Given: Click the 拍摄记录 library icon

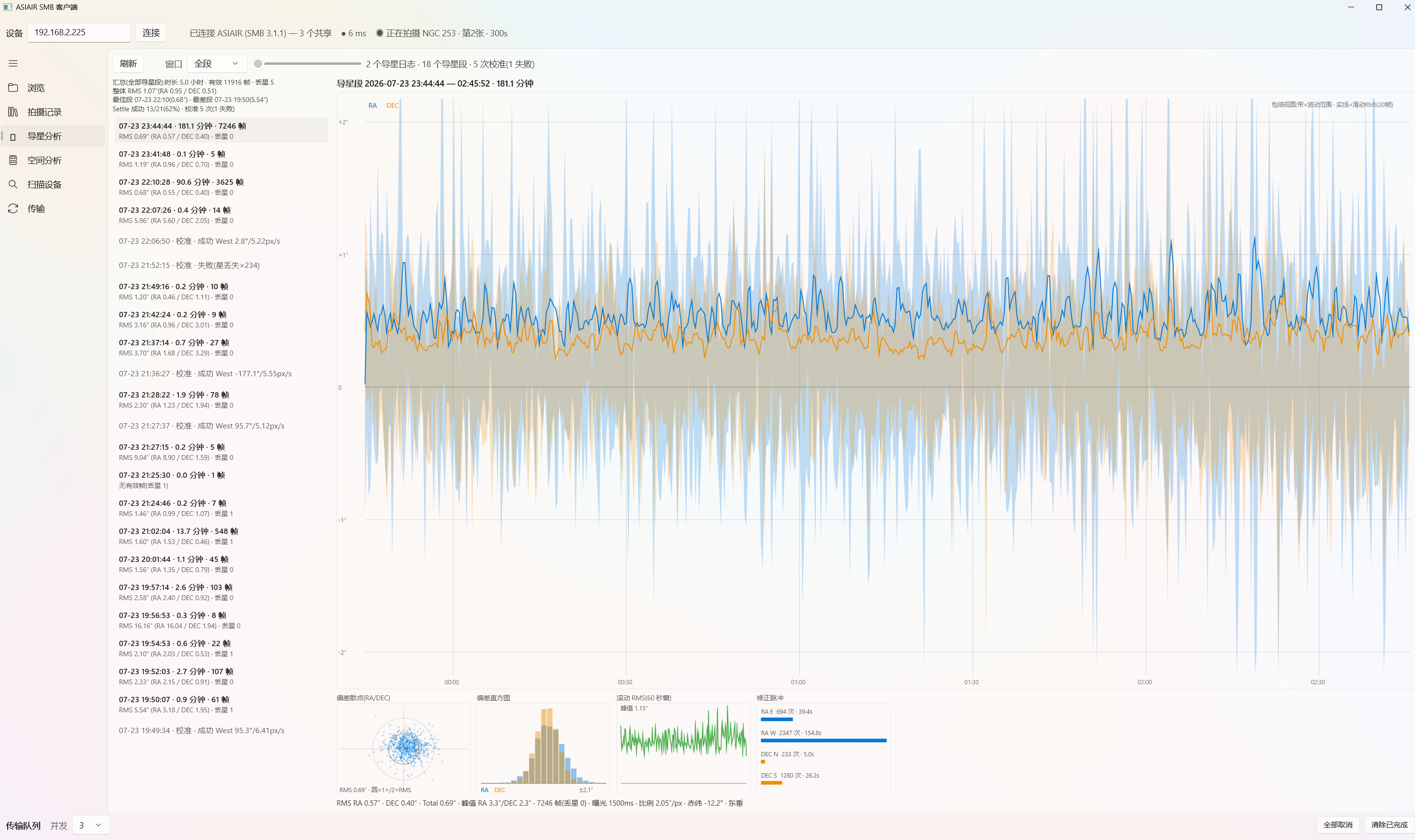Looking at the screenshot, I should tap(13, 112).
